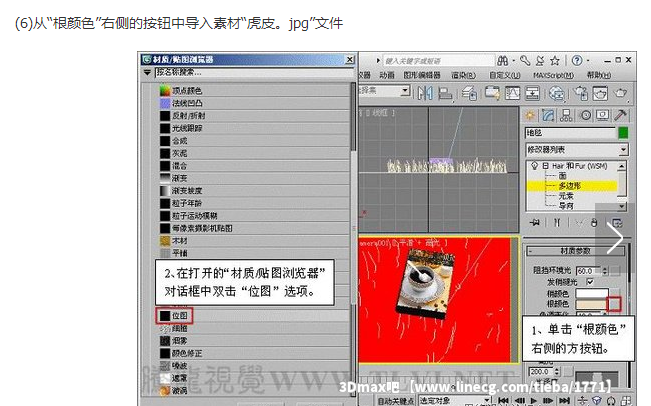Open the MAXScript(M) menu
The height and width of the screenshot is (406, 651).
(552, 75)
